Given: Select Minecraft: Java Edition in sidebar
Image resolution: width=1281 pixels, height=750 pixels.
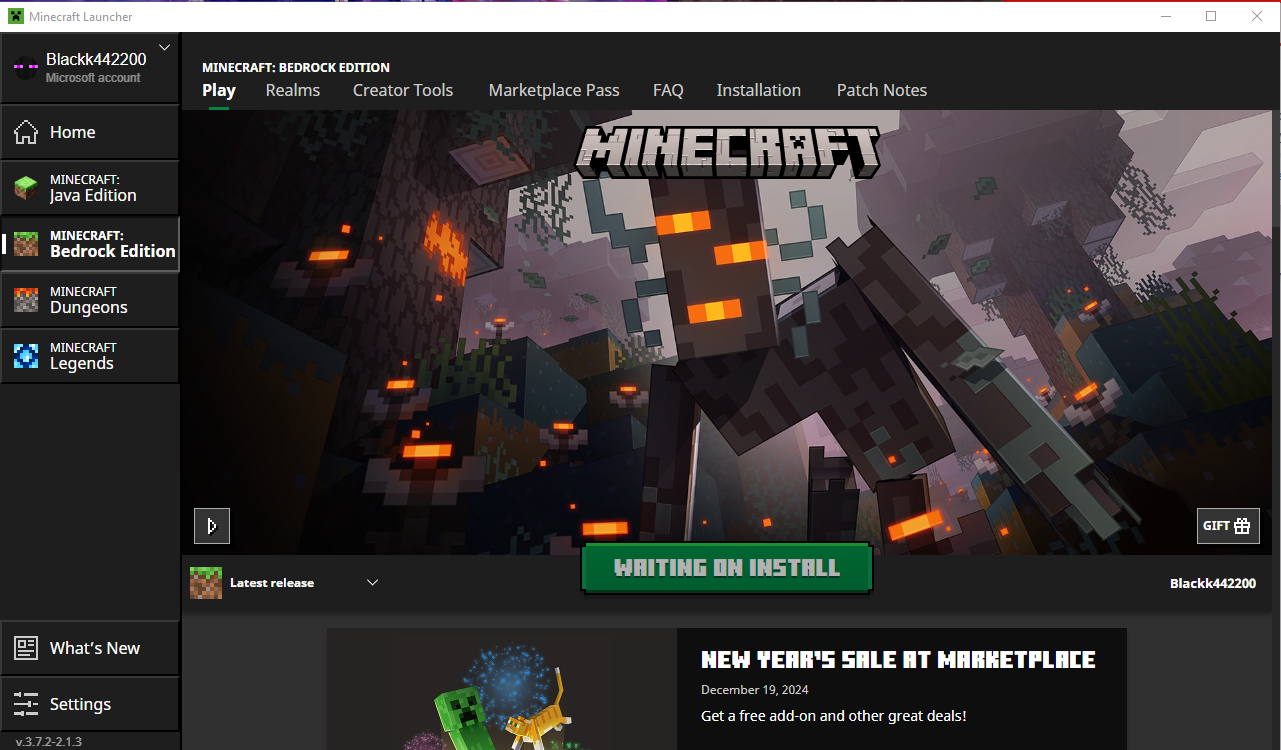Looking at the screenshot, I should coord(90,188).
